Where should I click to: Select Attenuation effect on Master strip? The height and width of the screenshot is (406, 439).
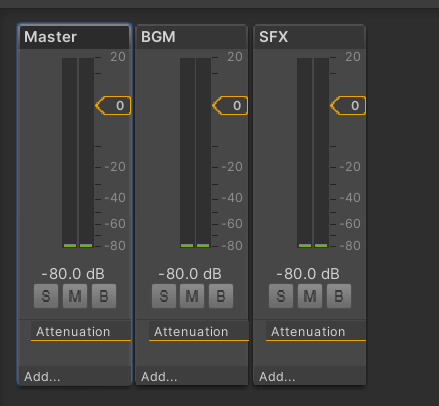tap(81, 331)
